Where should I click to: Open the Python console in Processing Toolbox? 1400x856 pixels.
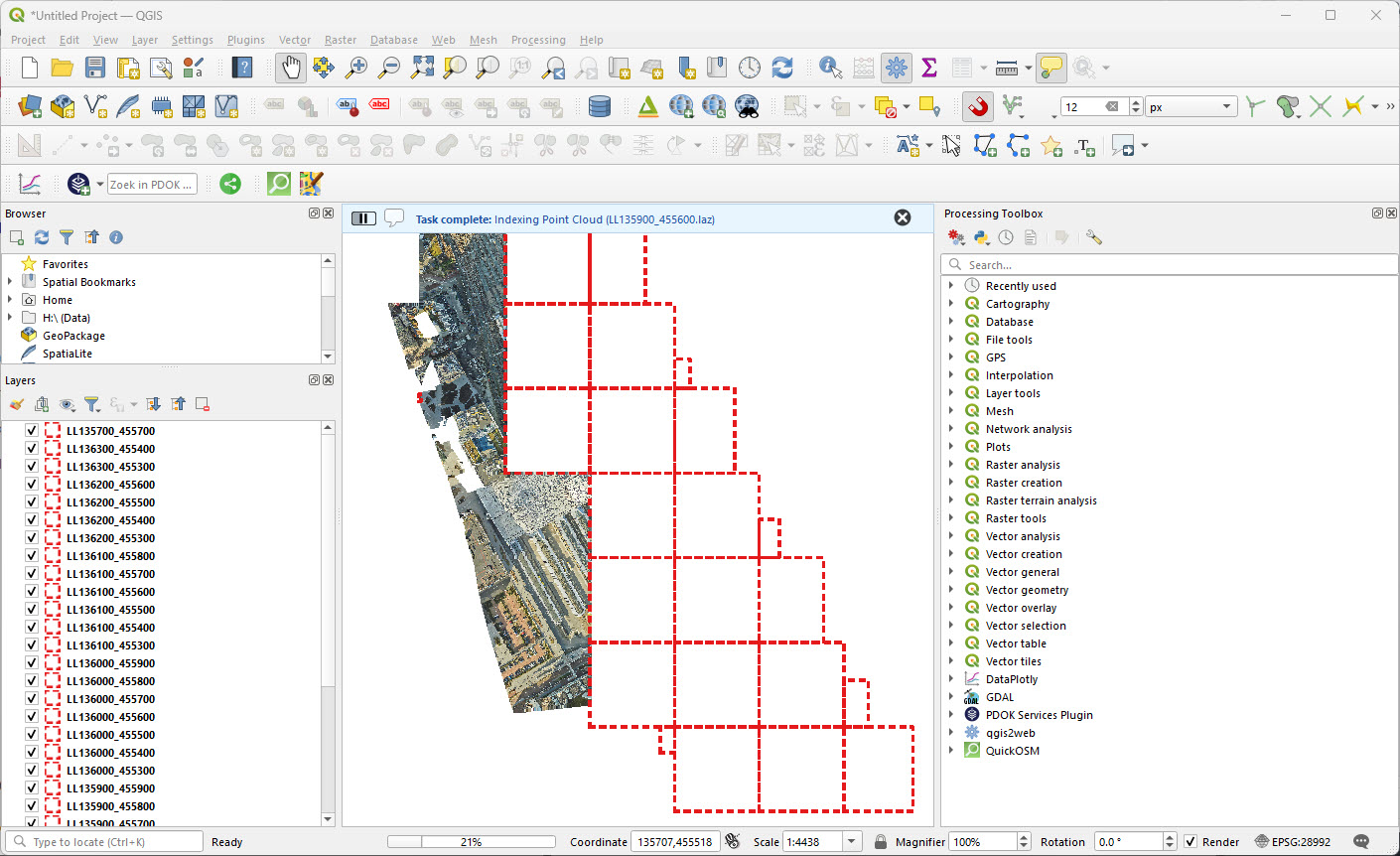pyautogui.click(x=981, y=238)
